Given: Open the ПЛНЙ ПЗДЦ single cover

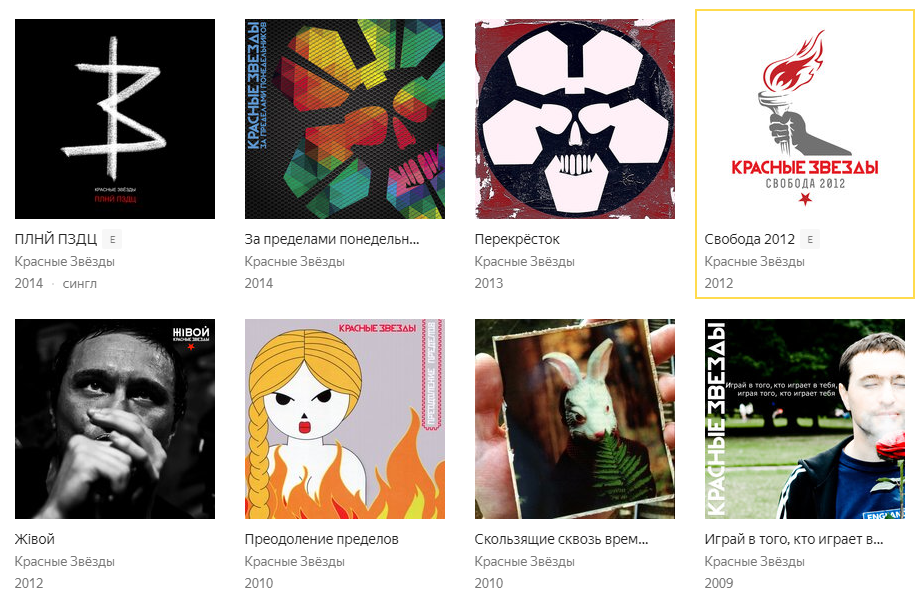Looking at the screenshot, I should point(115,119).
